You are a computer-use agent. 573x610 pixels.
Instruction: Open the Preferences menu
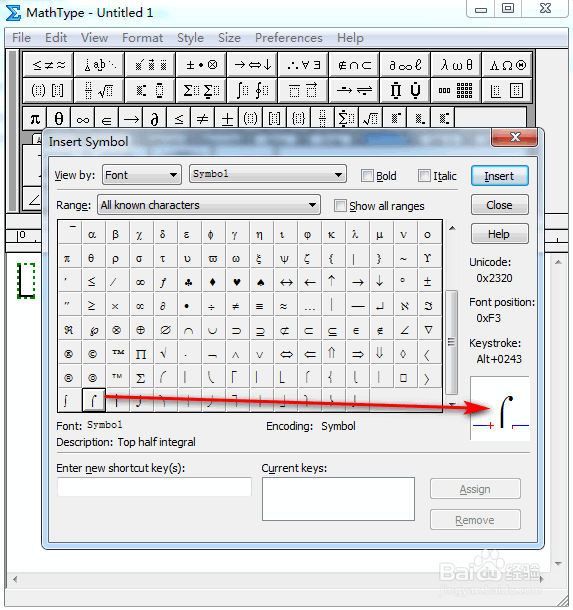[289, 38]
